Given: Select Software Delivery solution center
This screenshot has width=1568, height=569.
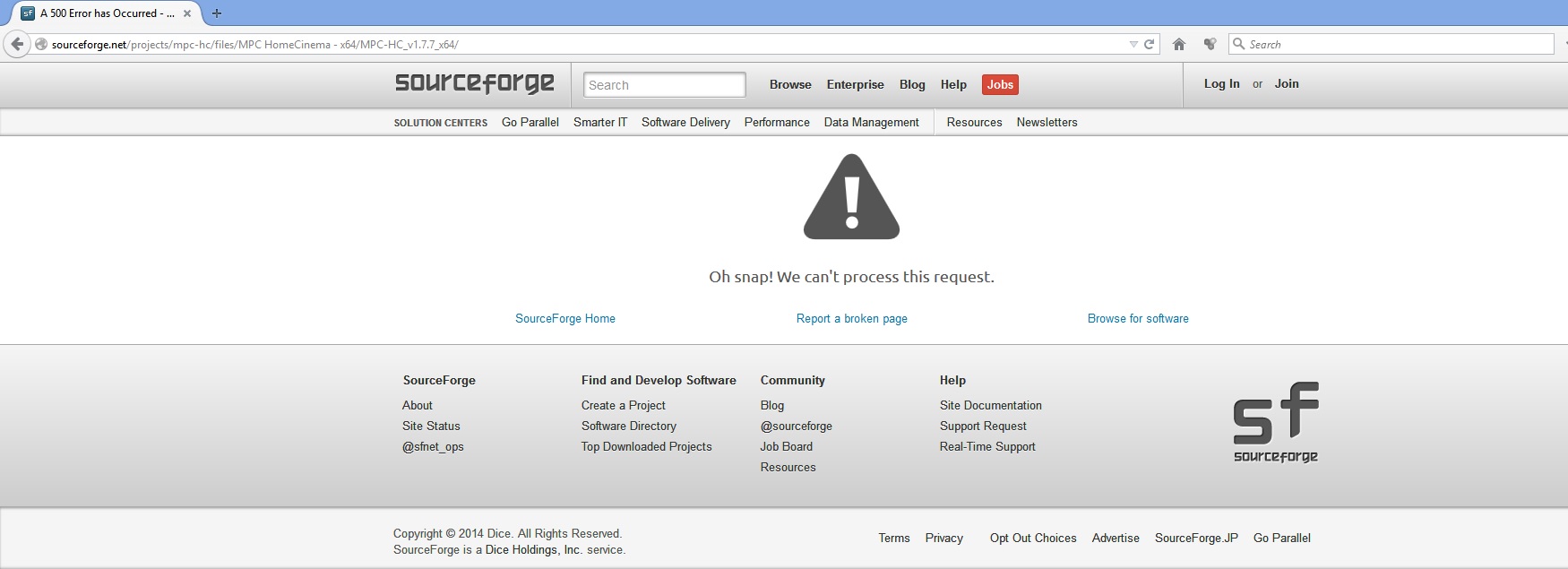Looking at the screenshot, I should tap(685, 122).
